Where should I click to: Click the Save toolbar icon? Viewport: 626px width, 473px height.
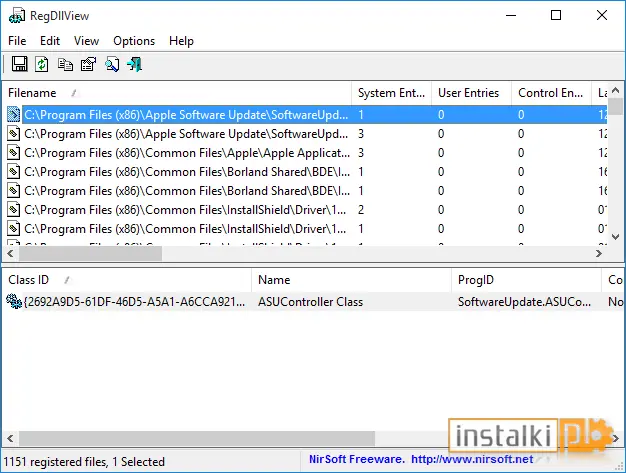(19, 64)
